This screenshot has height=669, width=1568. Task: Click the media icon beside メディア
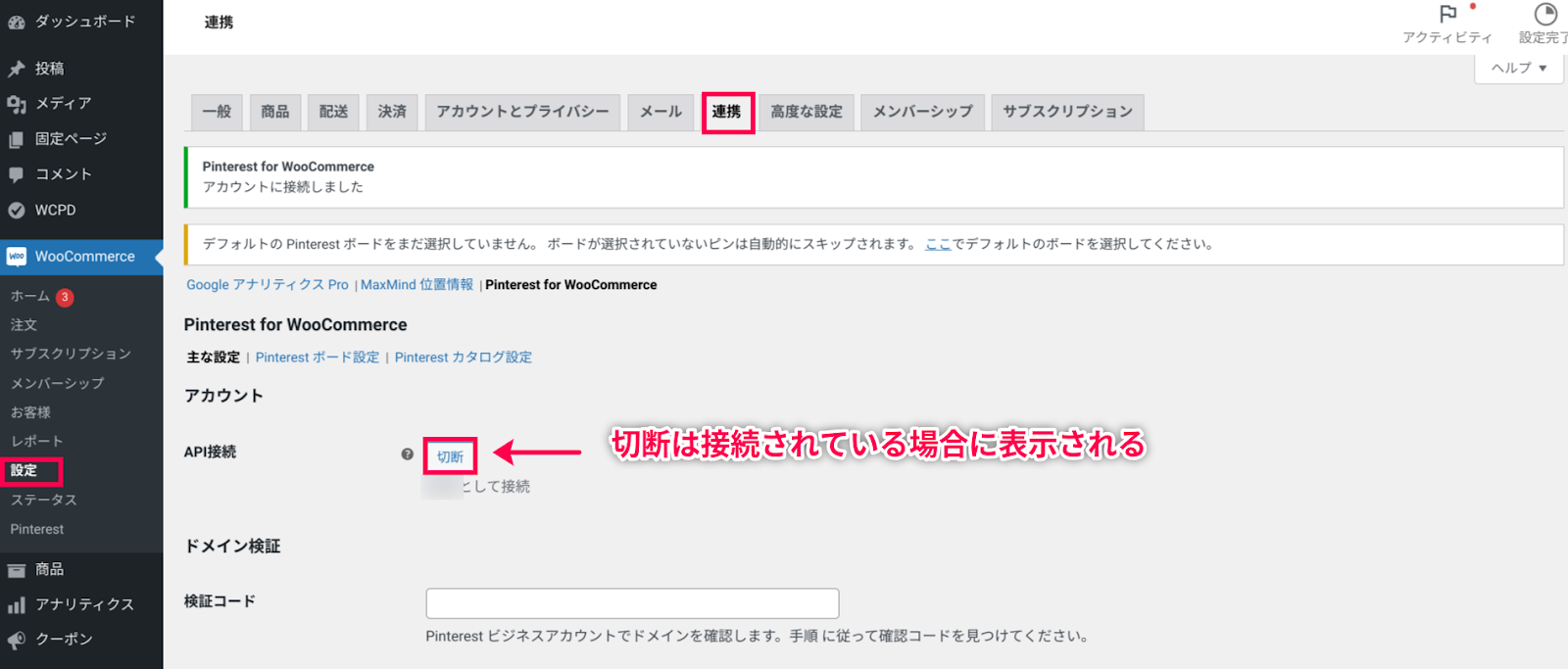pos(16,104)
